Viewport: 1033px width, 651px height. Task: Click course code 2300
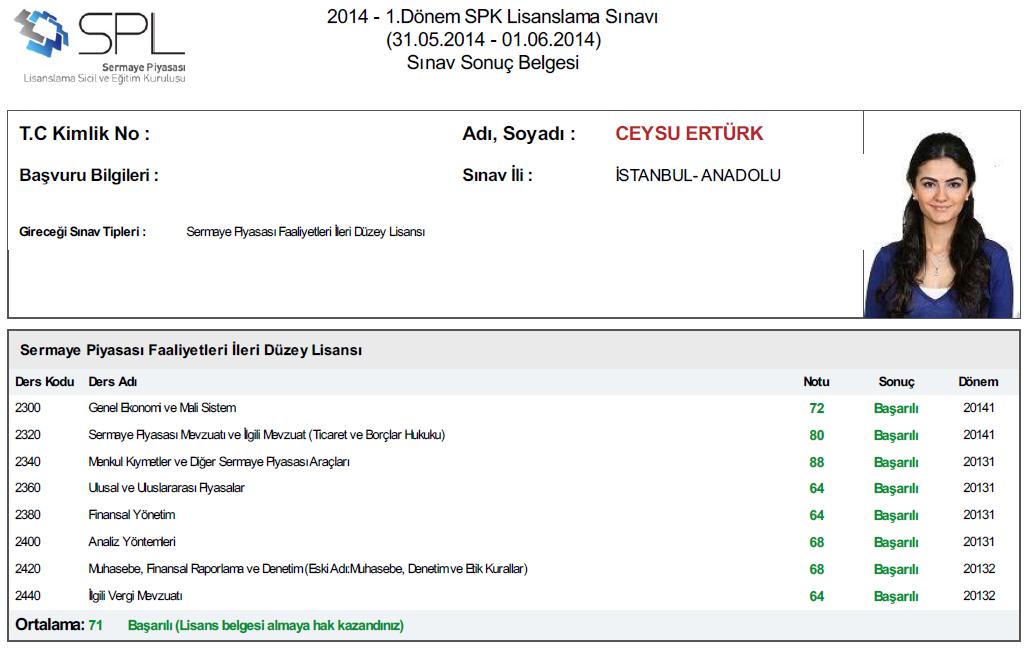[28, 408]
